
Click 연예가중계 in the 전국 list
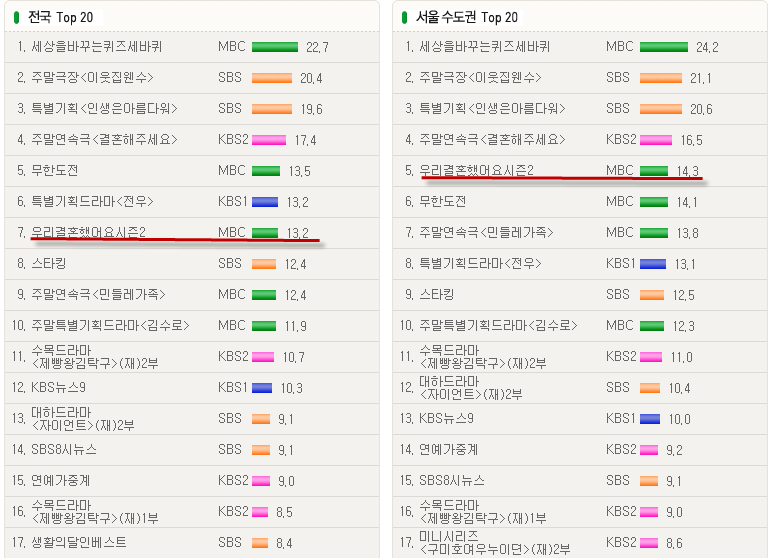(x=61, y=481)
